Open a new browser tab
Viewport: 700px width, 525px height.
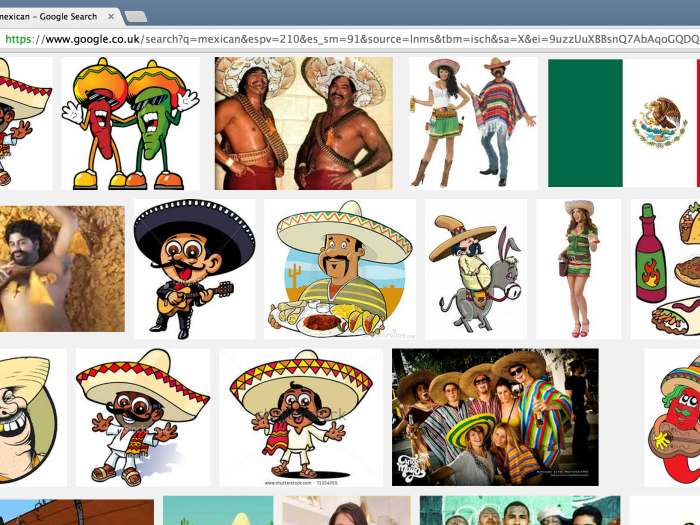pos(135,17)
